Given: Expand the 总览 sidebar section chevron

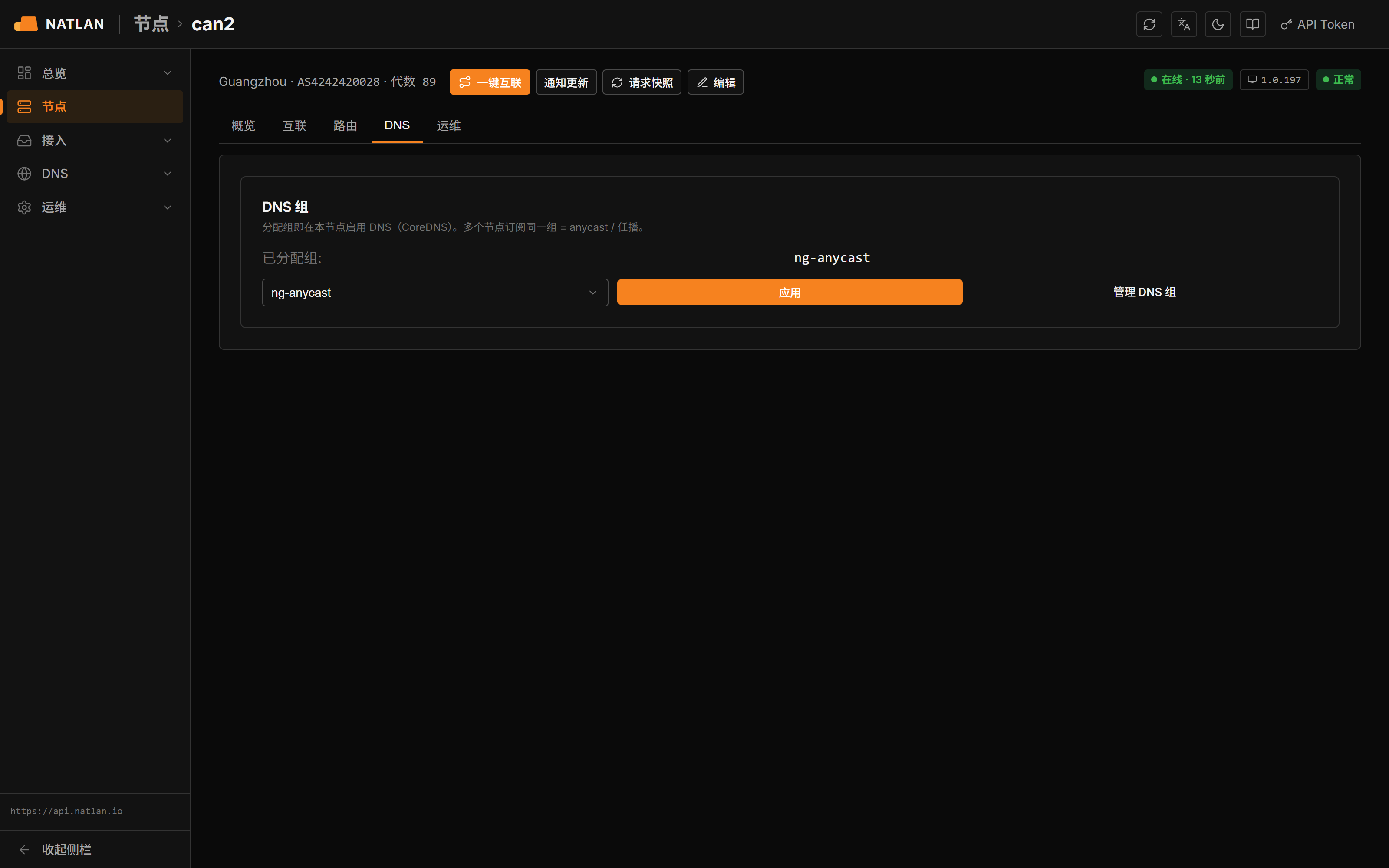Looking at the screenshot, I should click(168, 73).
